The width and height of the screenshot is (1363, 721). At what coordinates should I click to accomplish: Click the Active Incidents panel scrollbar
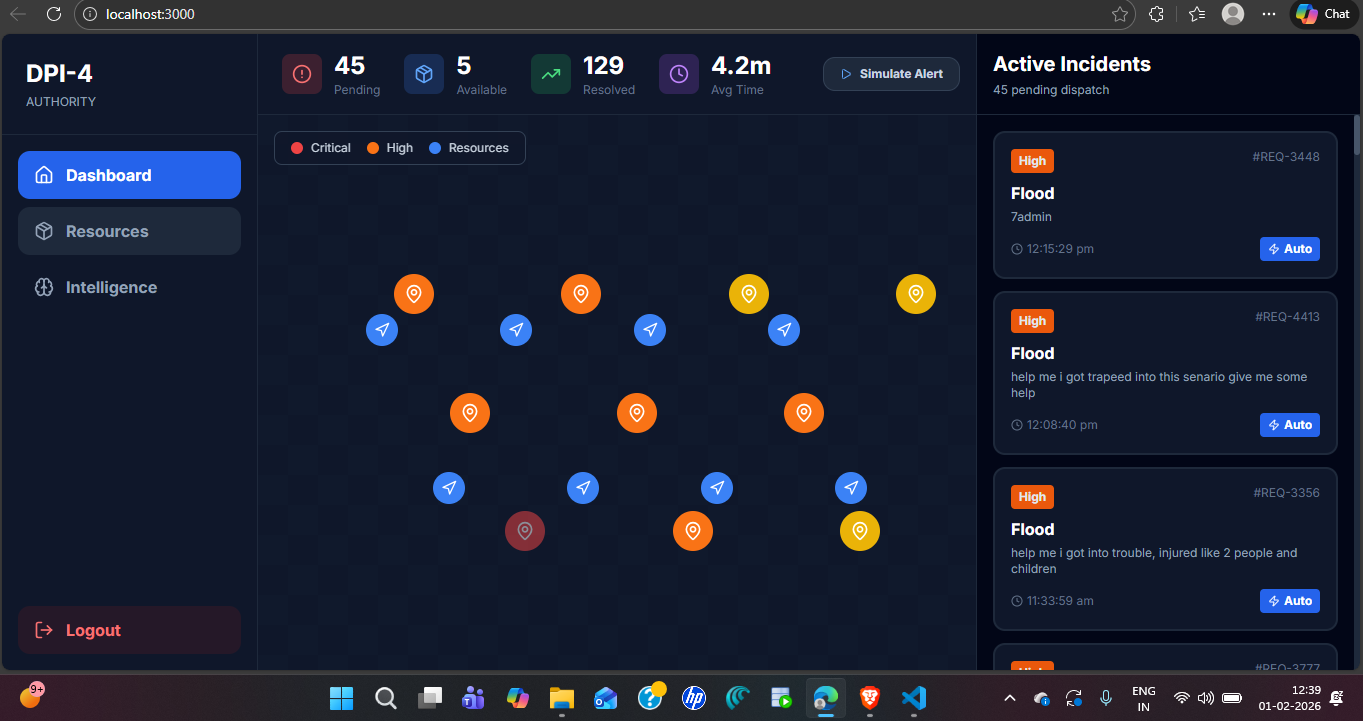(1357, 135)
